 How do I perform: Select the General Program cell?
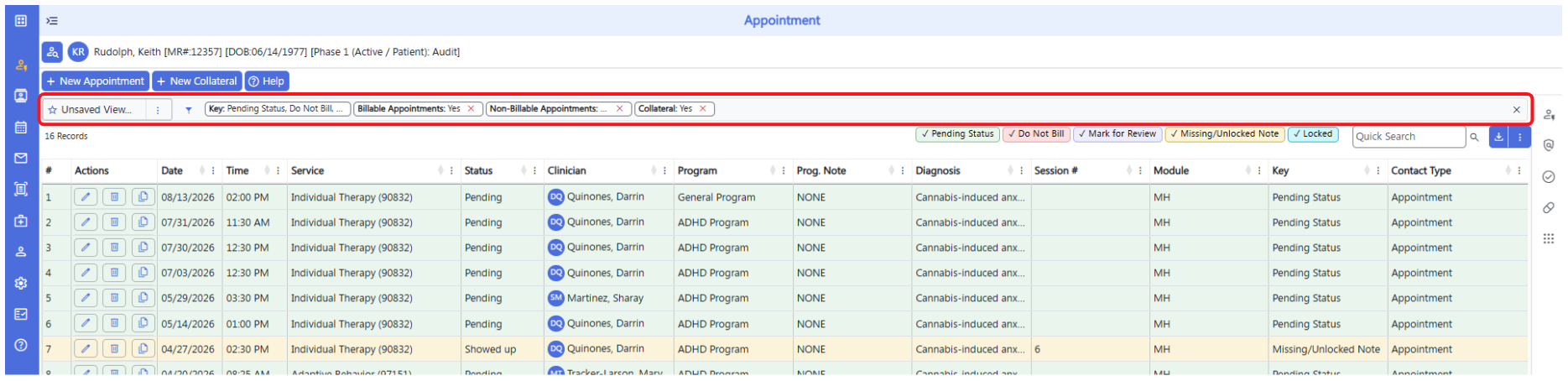(716, 197)
